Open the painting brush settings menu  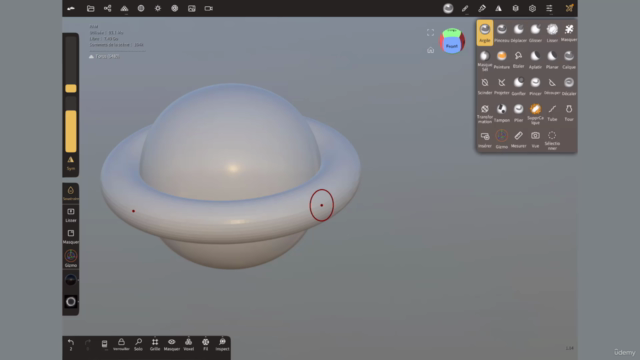coord(482,8)
